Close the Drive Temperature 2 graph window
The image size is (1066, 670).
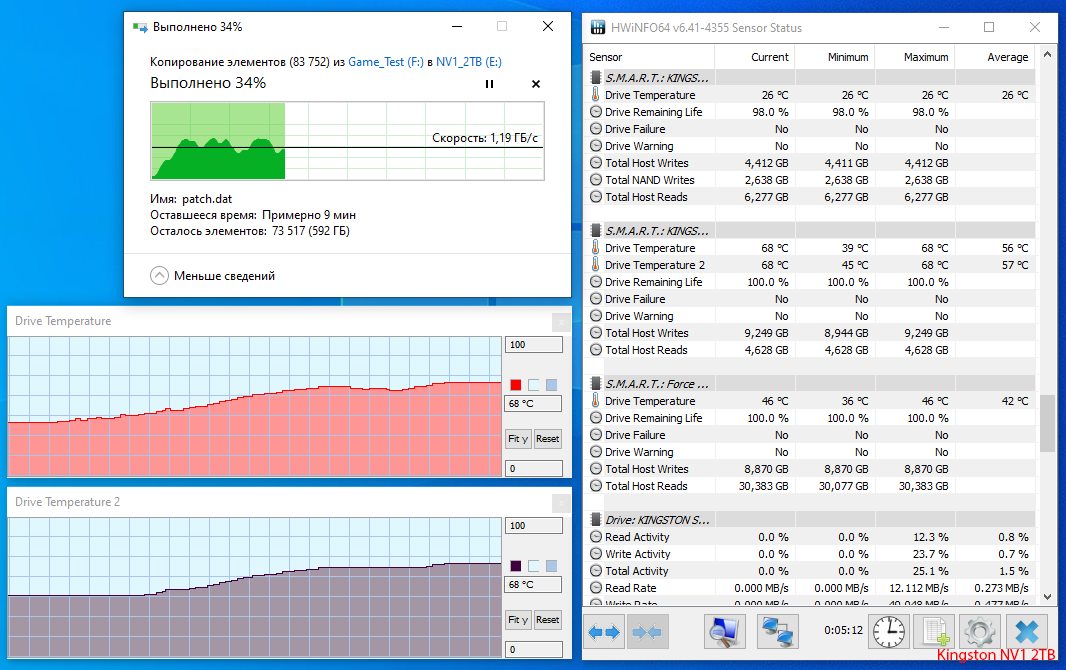(x=561, y=503)
